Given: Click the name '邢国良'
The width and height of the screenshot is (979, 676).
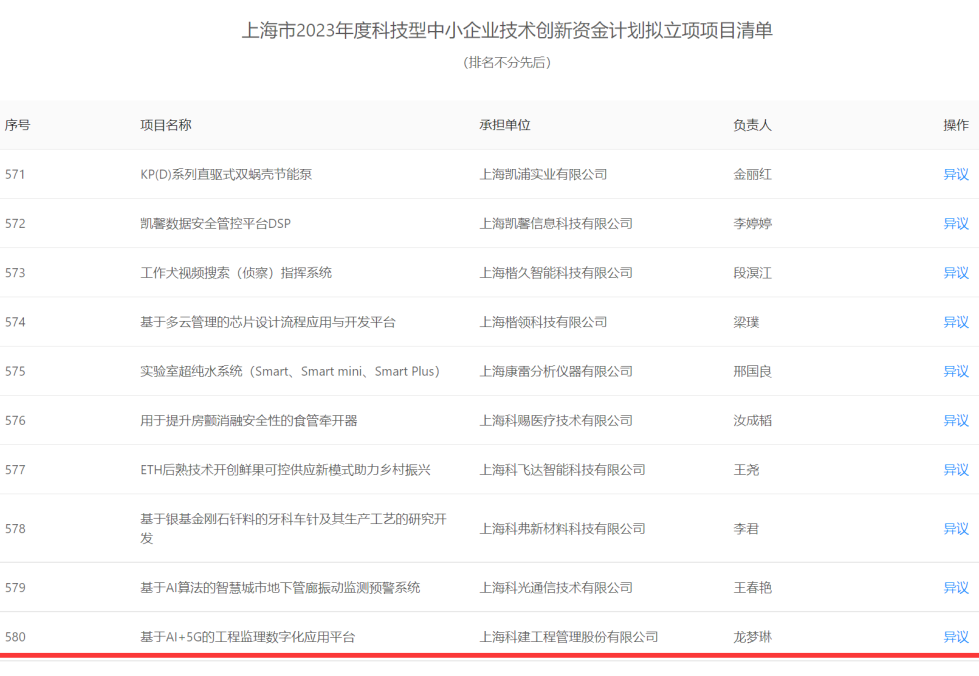Looking at the screenshot, I should tap(752, 371).
